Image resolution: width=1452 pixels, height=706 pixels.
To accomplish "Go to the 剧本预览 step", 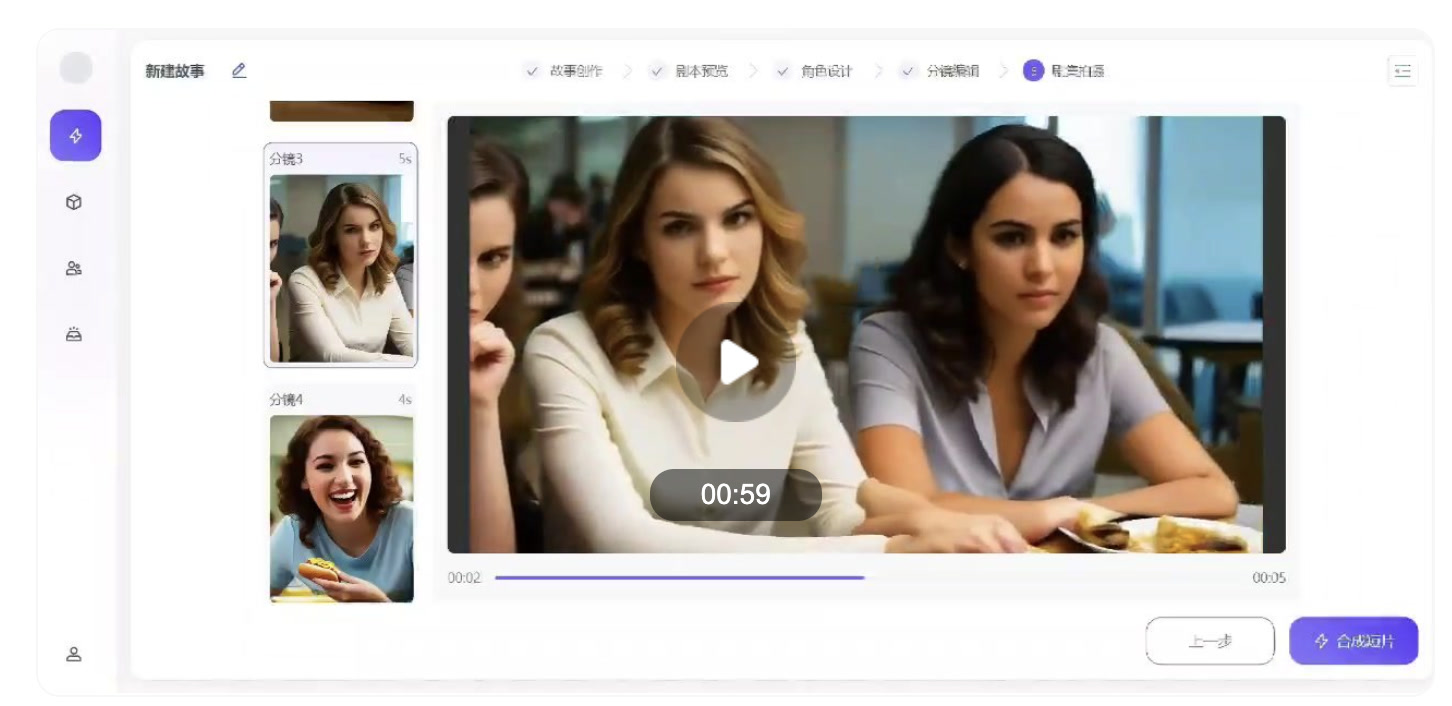I will (x=689, y=71).
